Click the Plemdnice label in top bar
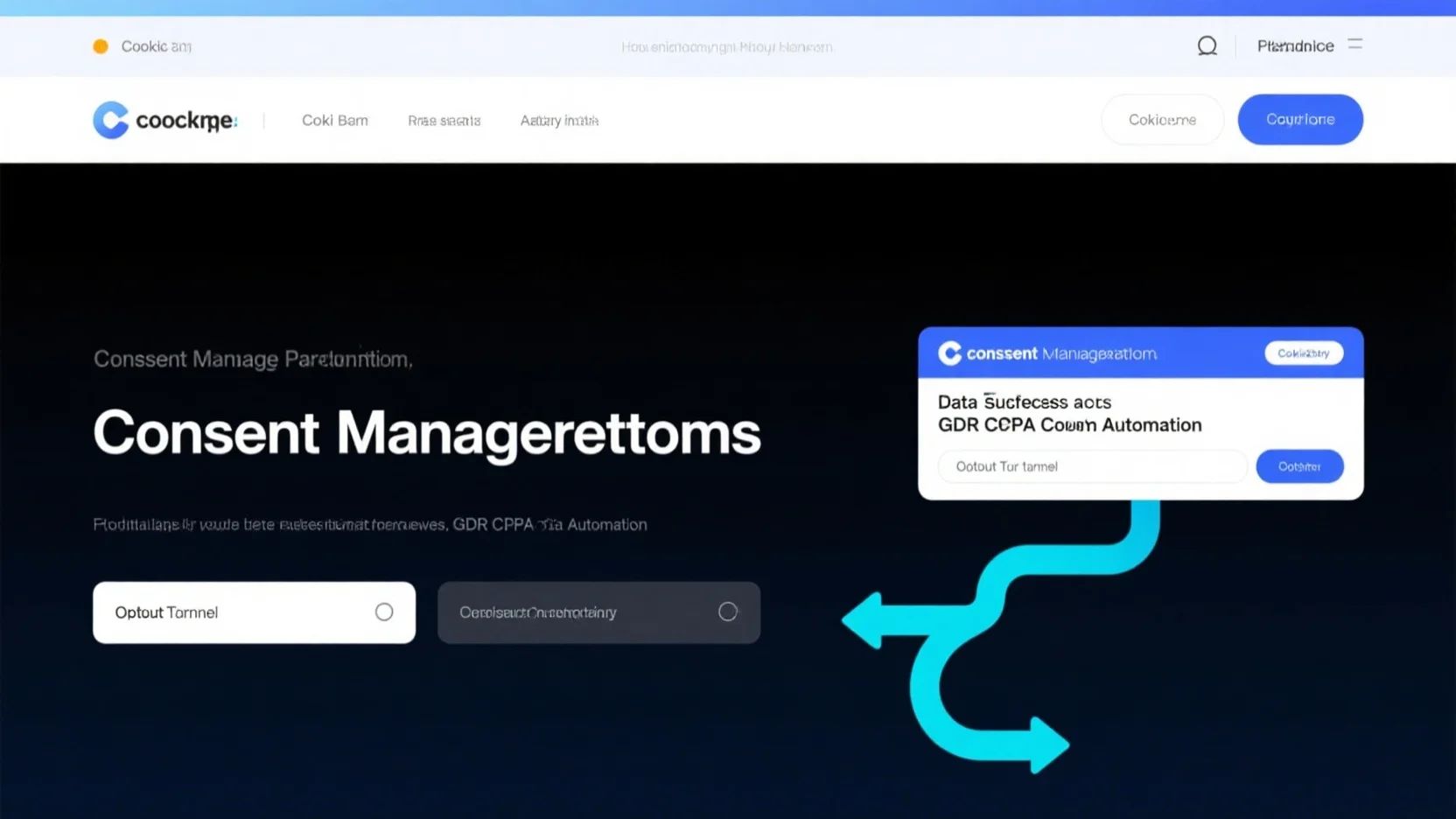1456x819 pixels. point(1295,45)
